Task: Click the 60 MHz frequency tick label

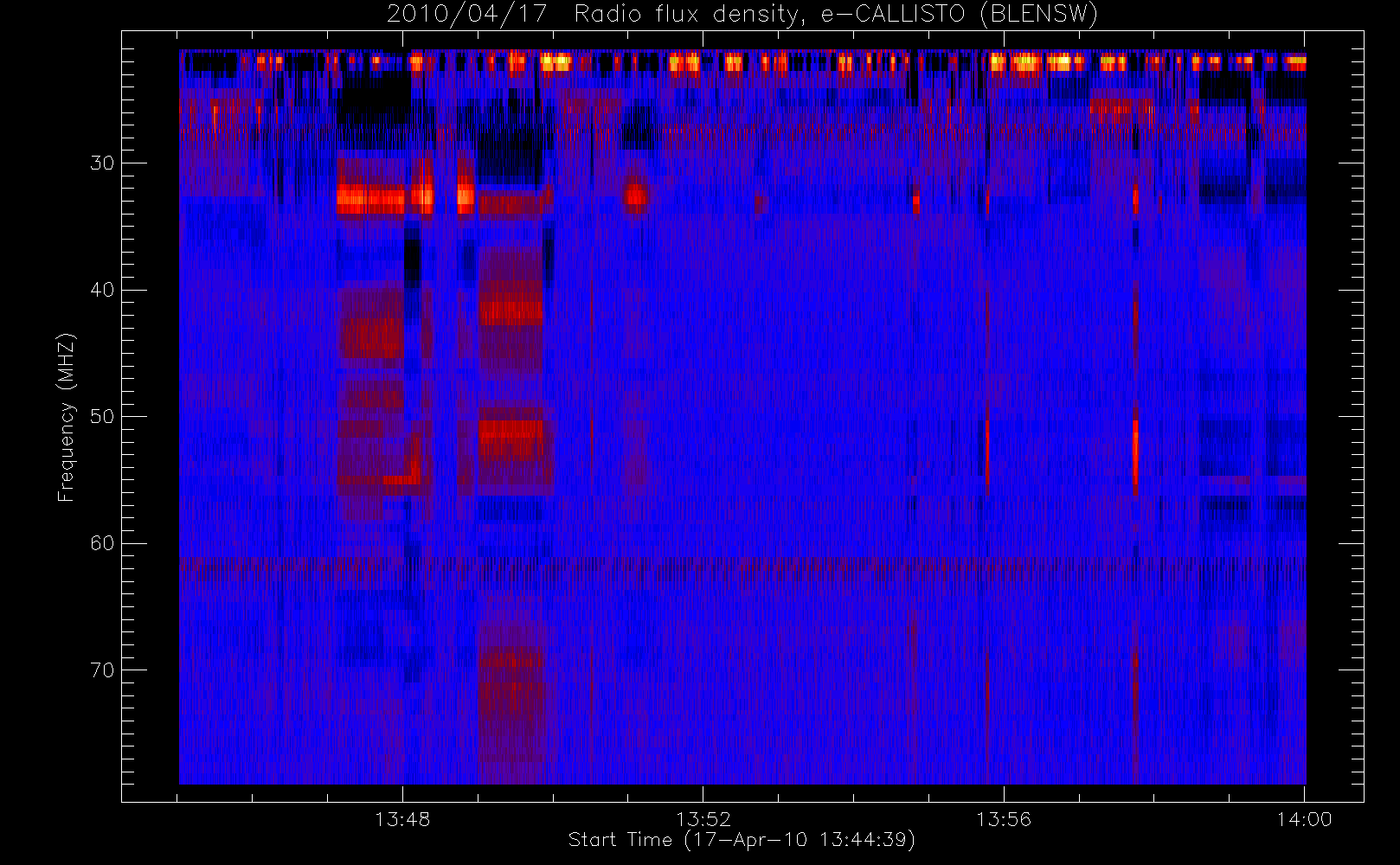Action: [x=102, y=543]
